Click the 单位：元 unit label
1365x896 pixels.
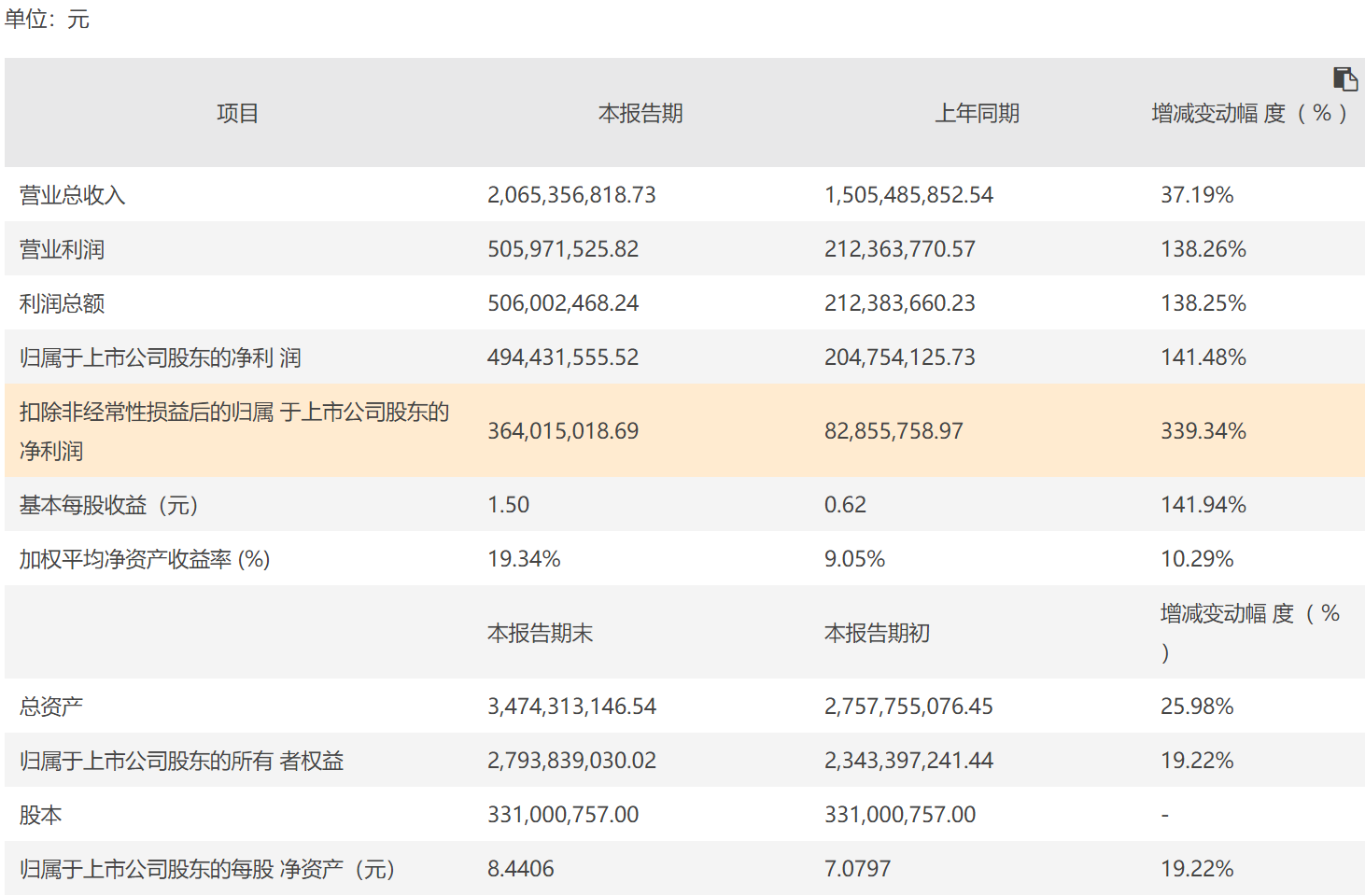point(47,19)
